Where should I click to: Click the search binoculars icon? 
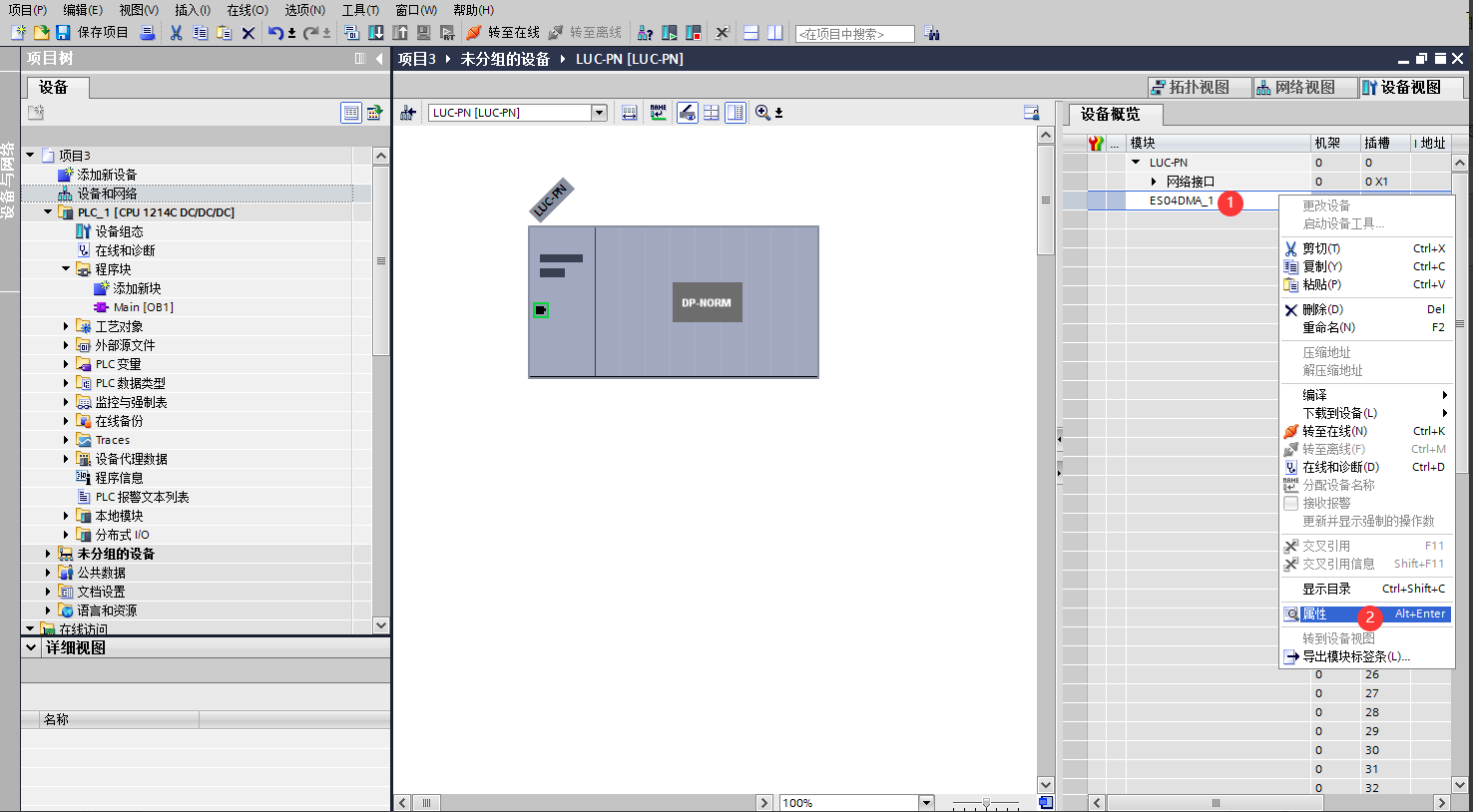(x=932, y=34)
